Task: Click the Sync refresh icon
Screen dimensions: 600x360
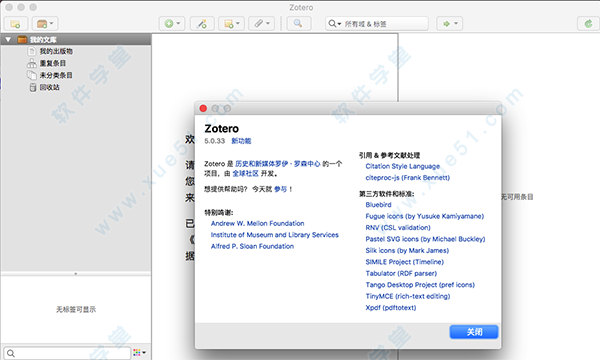Action: click(588, 24)
